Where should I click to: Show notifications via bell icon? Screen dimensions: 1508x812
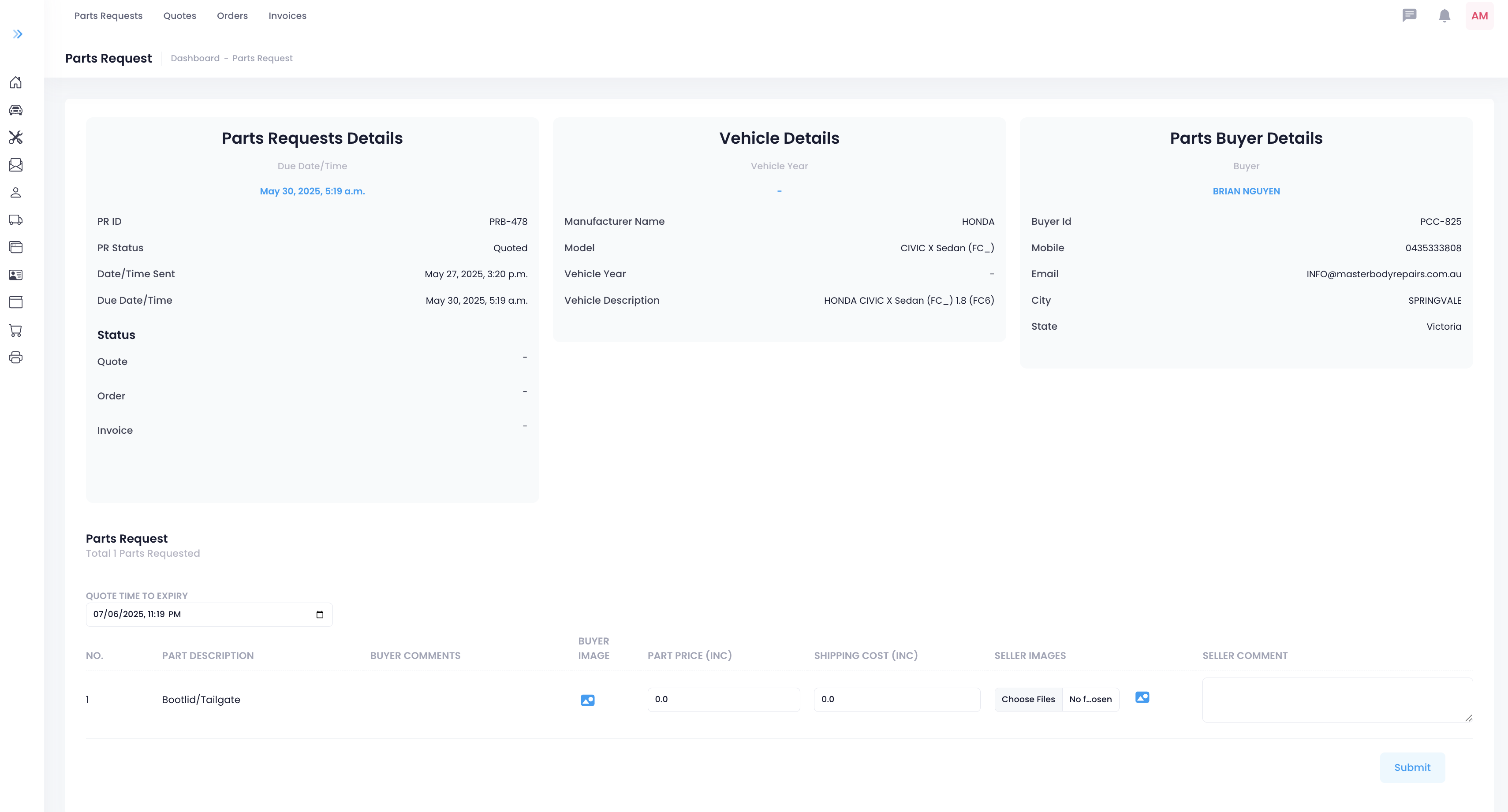tap(1444, 16)
